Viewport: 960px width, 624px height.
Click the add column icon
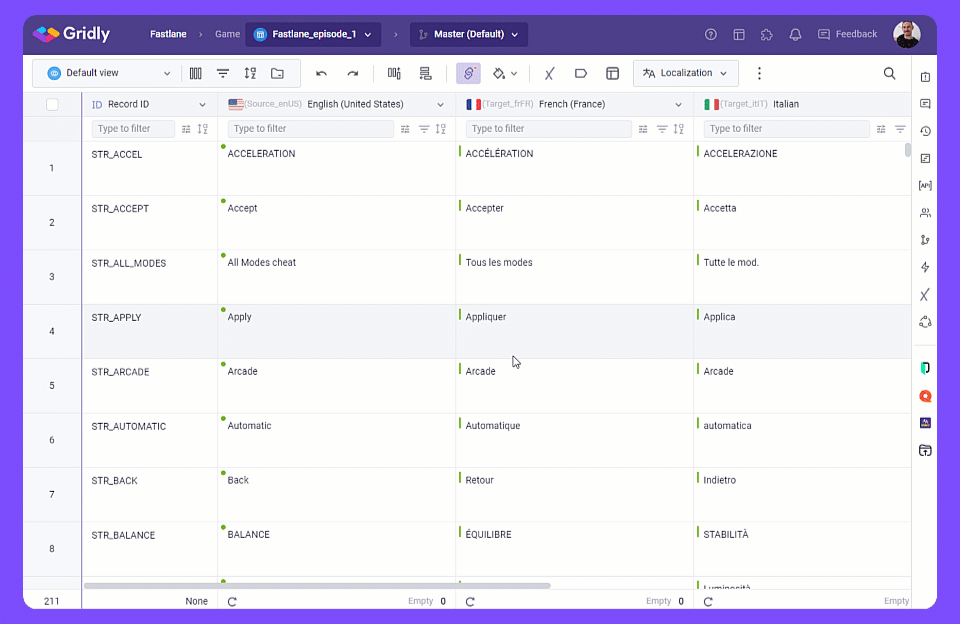394,73
